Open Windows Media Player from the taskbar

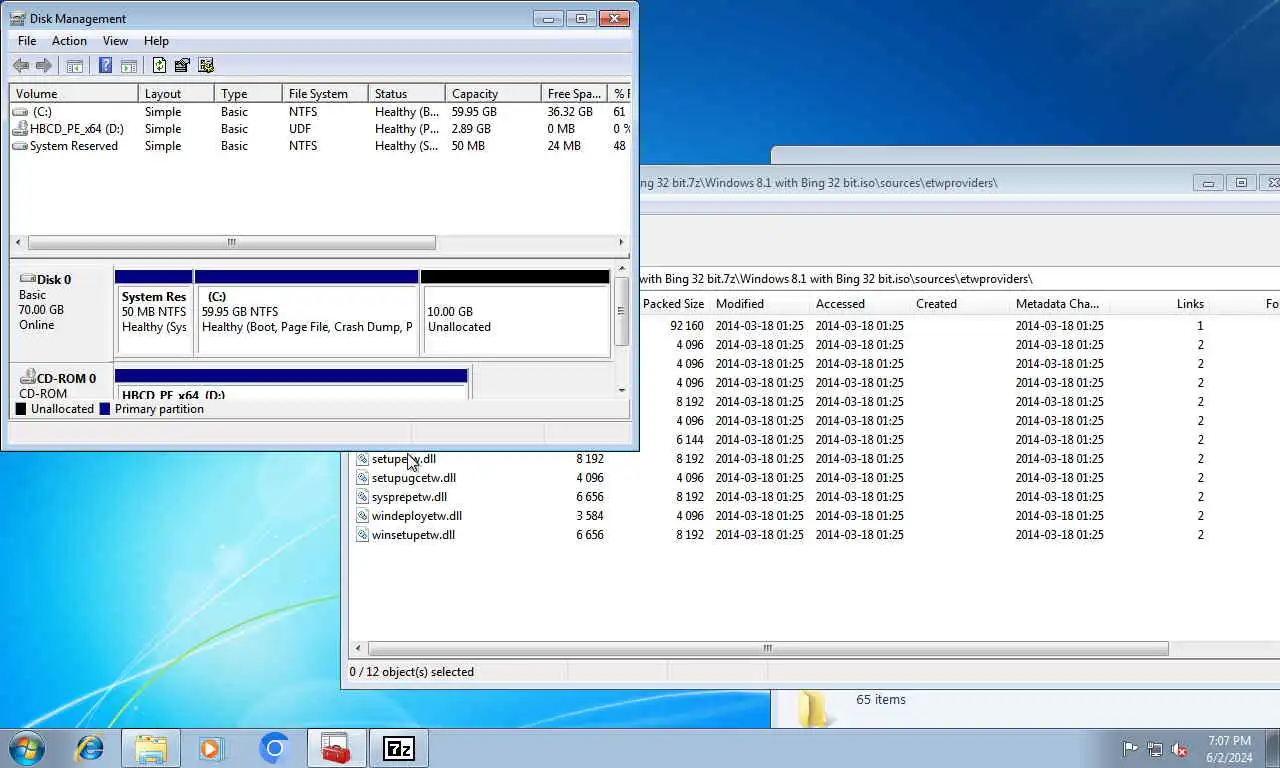tap(212, 748)
